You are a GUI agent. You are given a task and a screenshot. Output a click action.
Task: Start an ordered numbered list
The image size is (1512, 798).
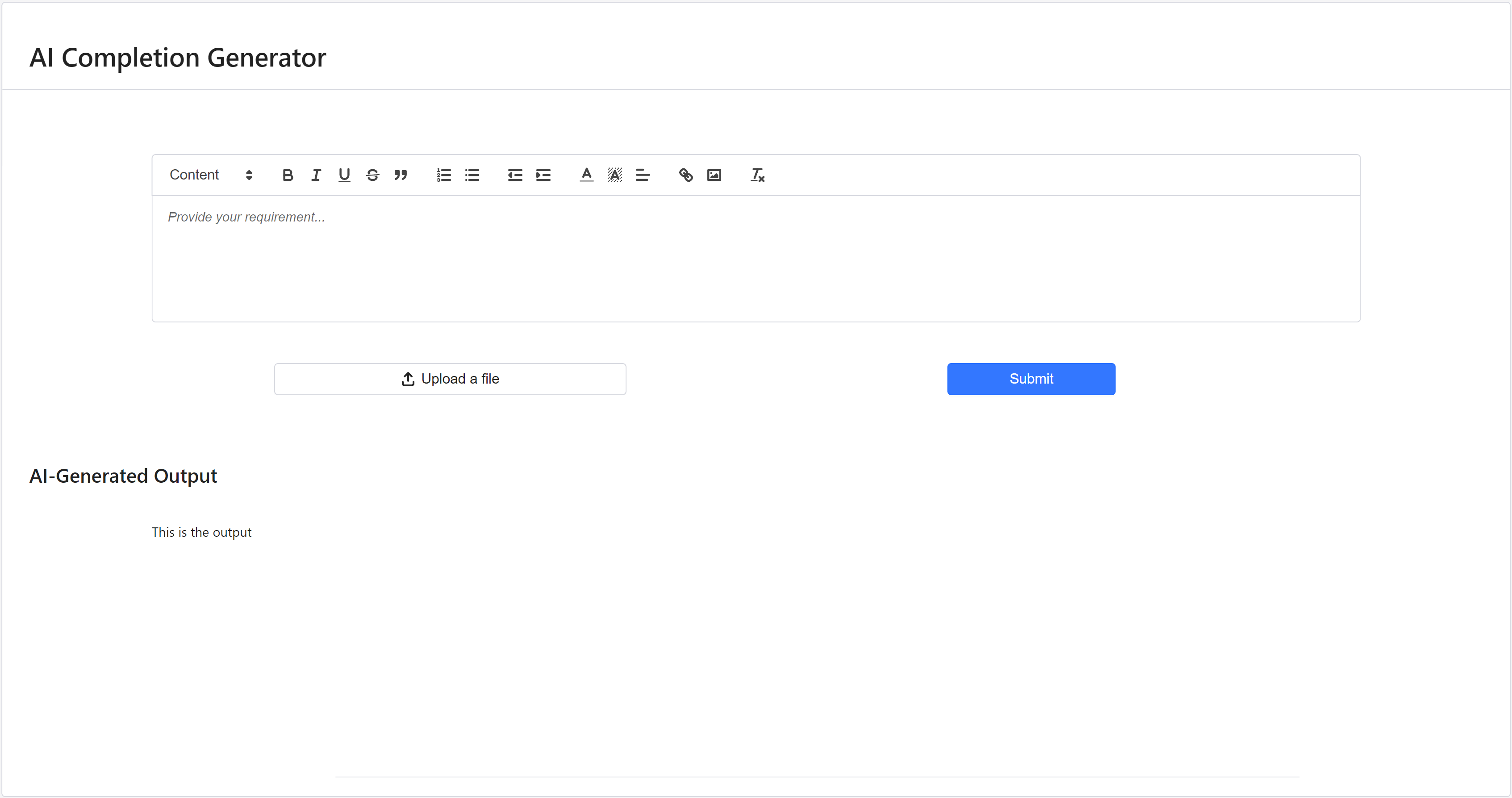click(x=444, y=175)
